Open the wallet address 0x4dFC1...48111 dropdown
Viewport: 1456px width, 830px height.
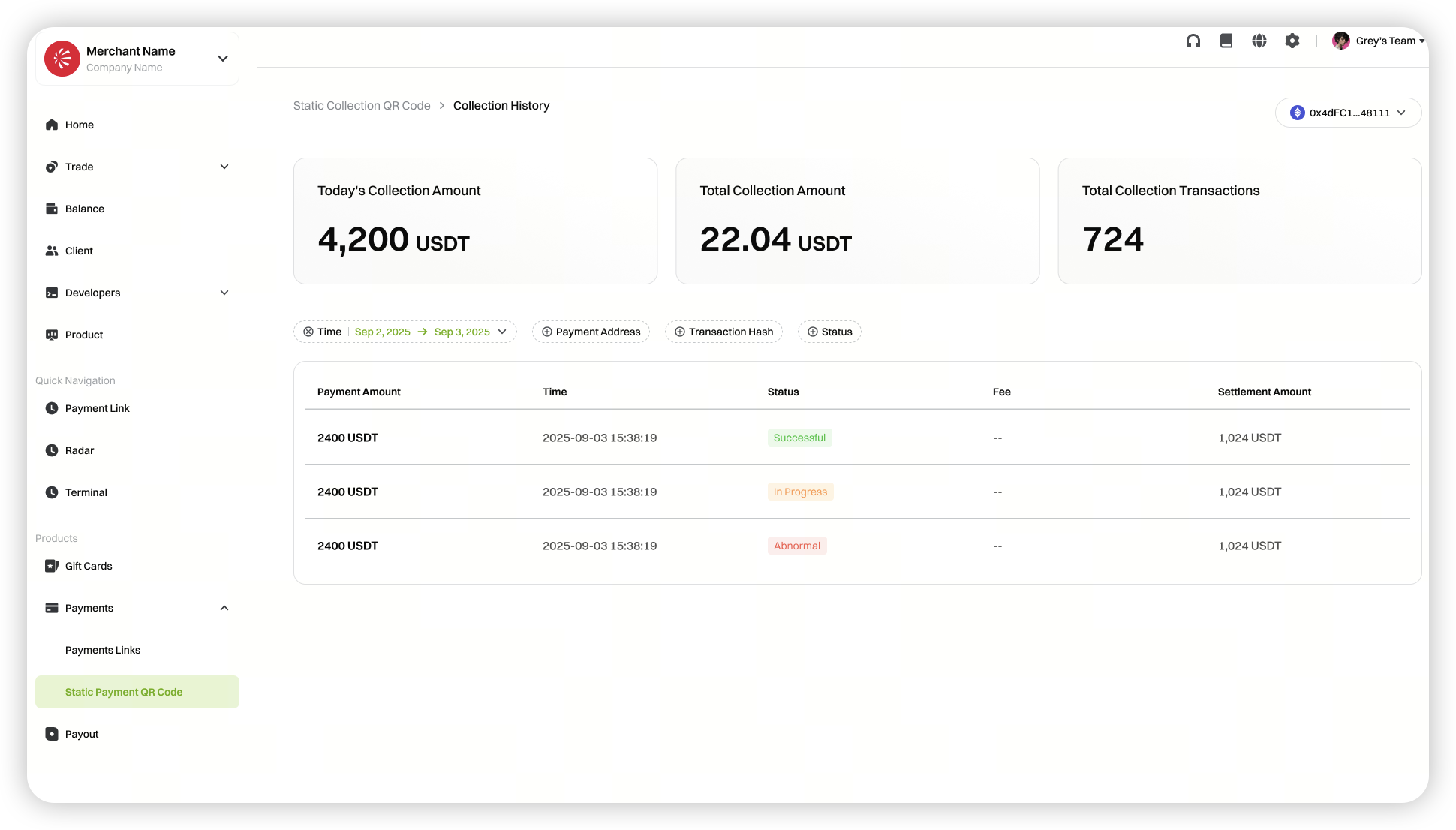[x=1348, y=113]
